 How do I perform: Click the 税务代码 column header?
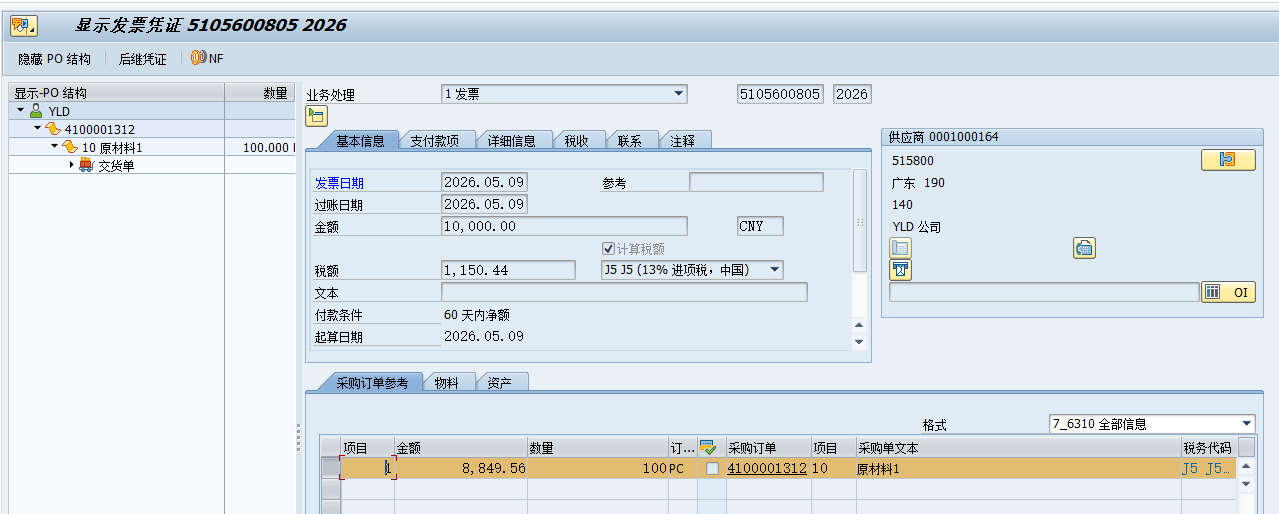[x=1209, y=448]
